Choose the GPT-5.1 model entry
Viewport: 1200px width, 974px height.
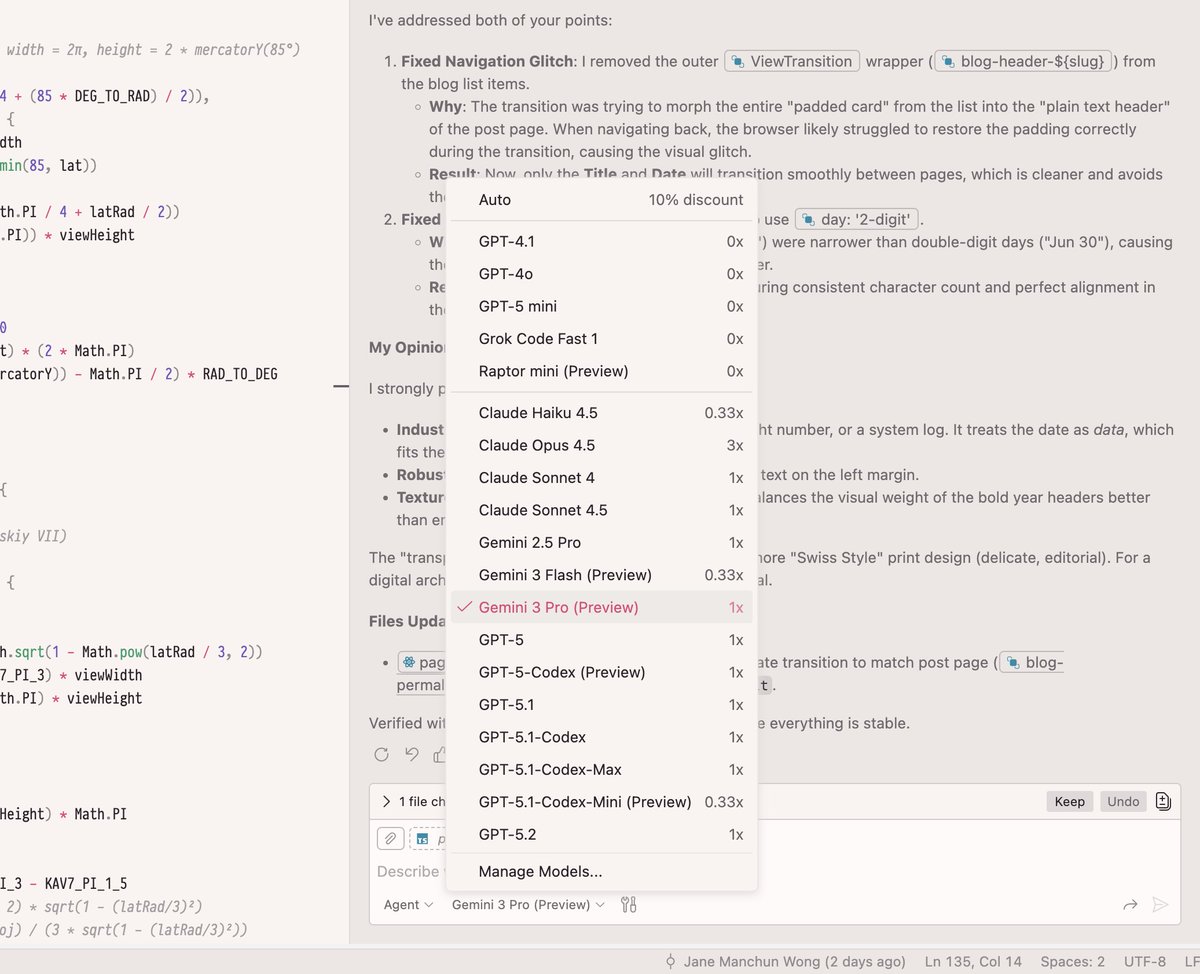601,705
